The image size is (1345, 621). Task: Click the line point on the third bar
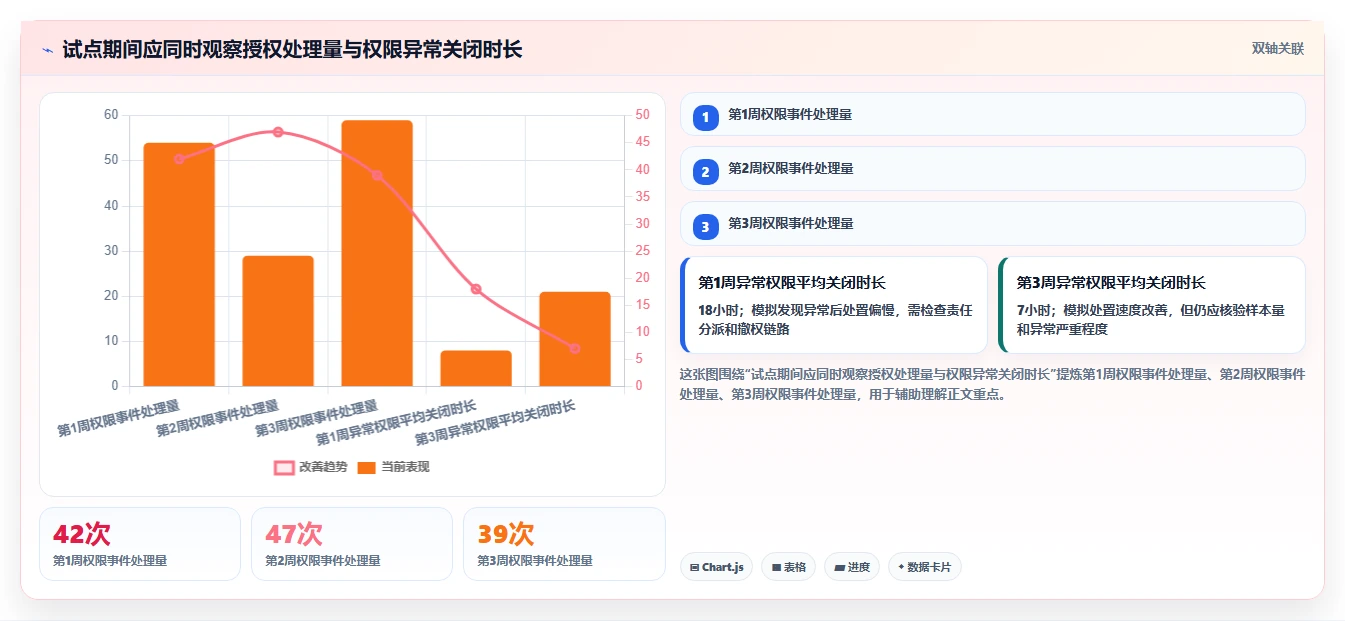tap(377, 175)
